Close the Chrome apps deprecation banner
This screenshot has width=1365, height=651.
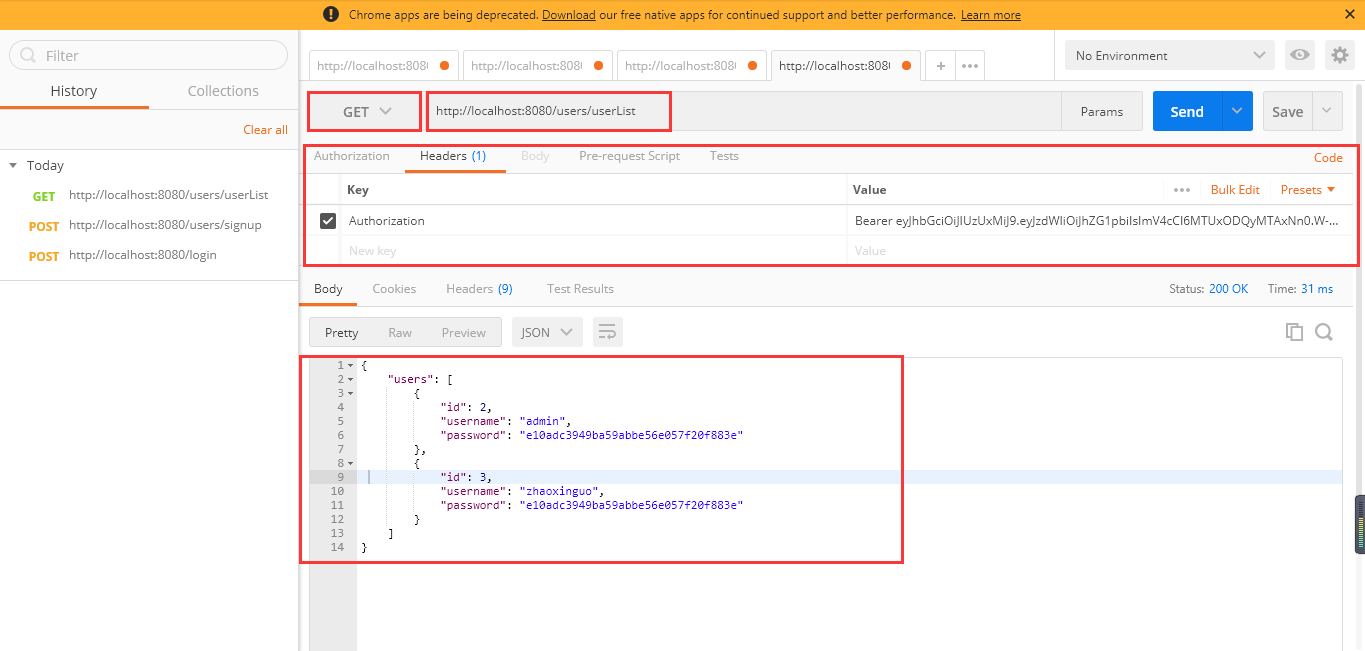click(1350, 15)
